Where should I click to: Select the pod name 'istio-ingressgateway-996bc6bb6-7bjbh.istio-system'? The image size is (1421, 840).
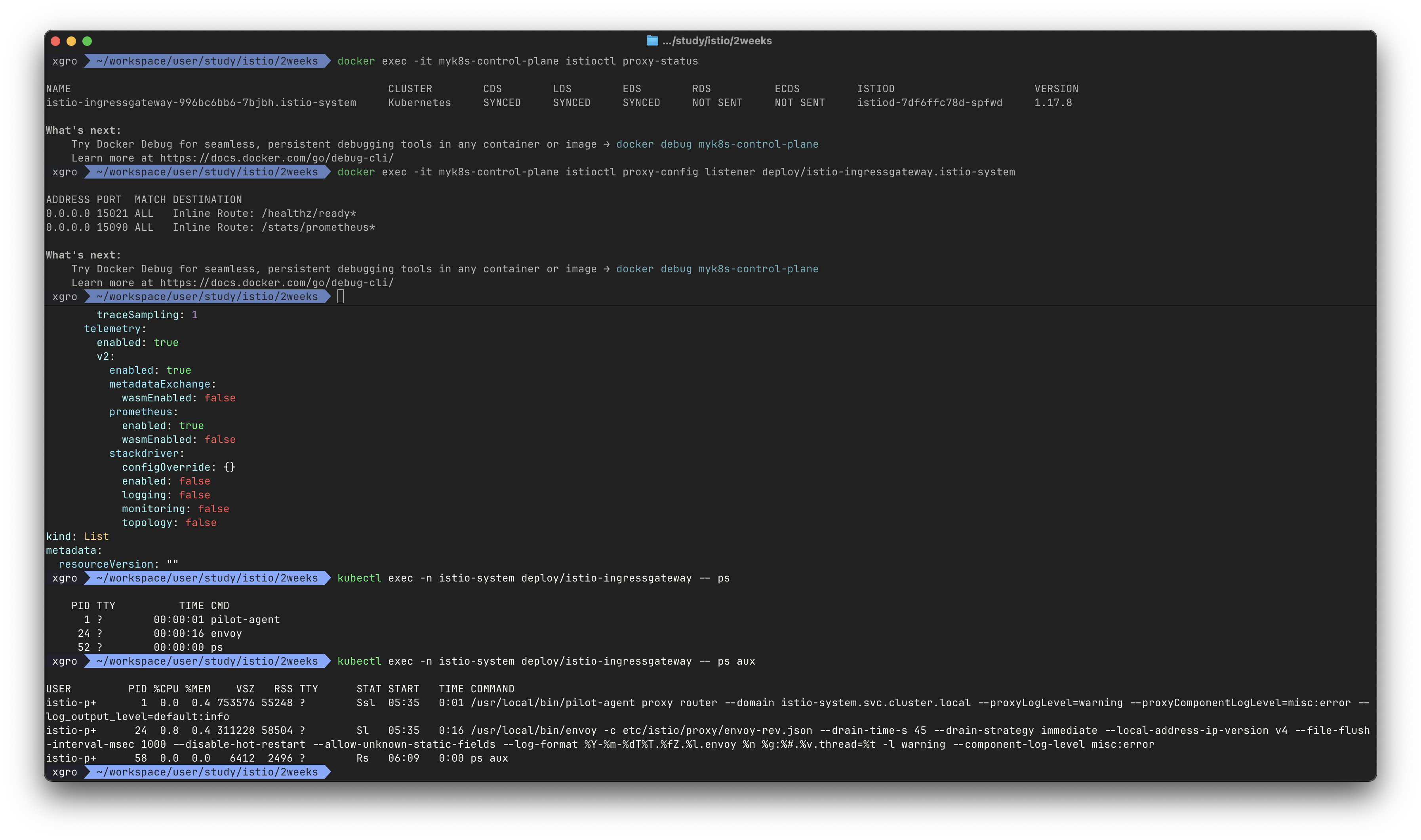pyautogui.click(x=201, y=103)
